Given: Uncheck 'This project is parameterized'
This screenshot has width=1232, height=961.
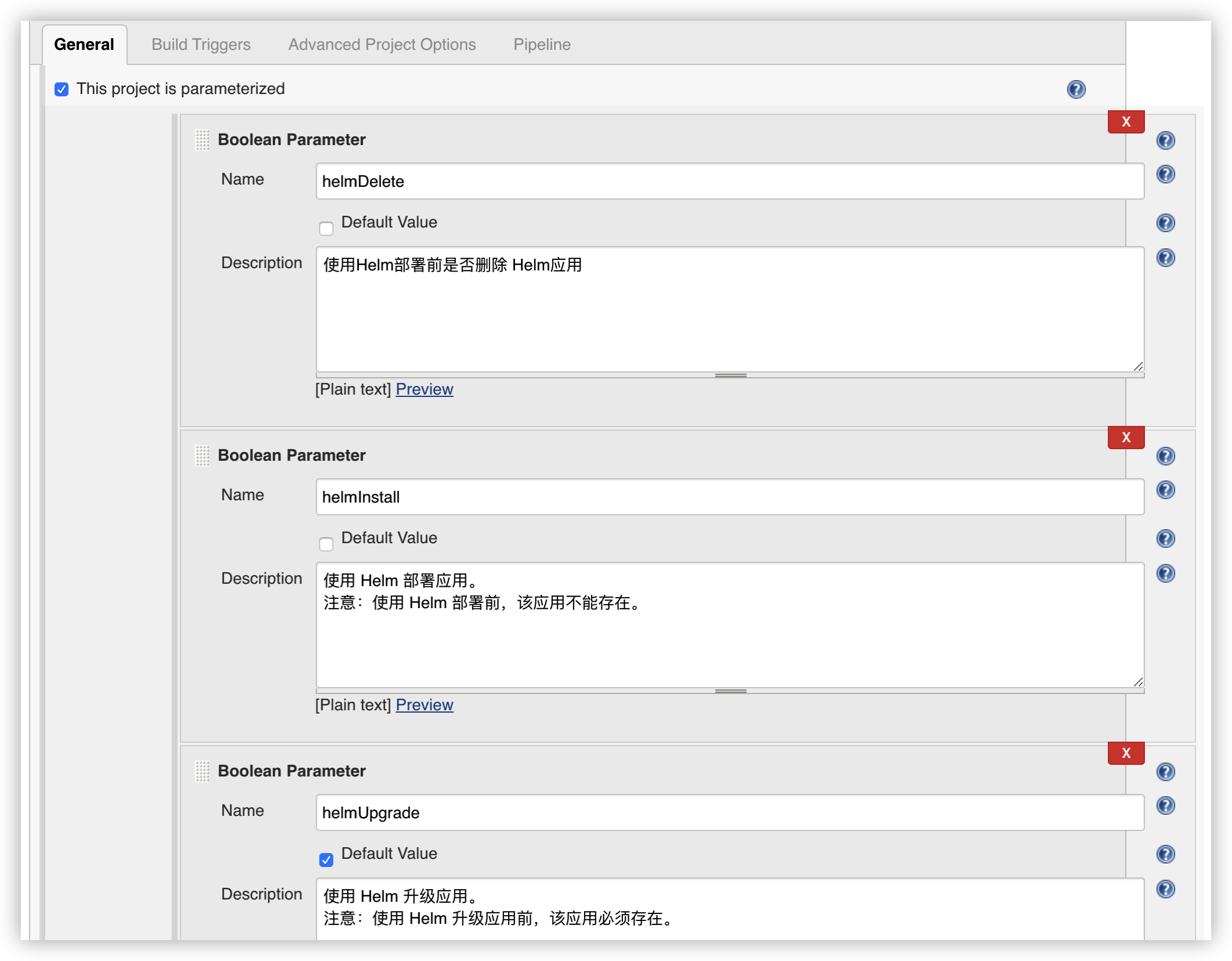Looking at the screenshot, I should pos(61,89).
